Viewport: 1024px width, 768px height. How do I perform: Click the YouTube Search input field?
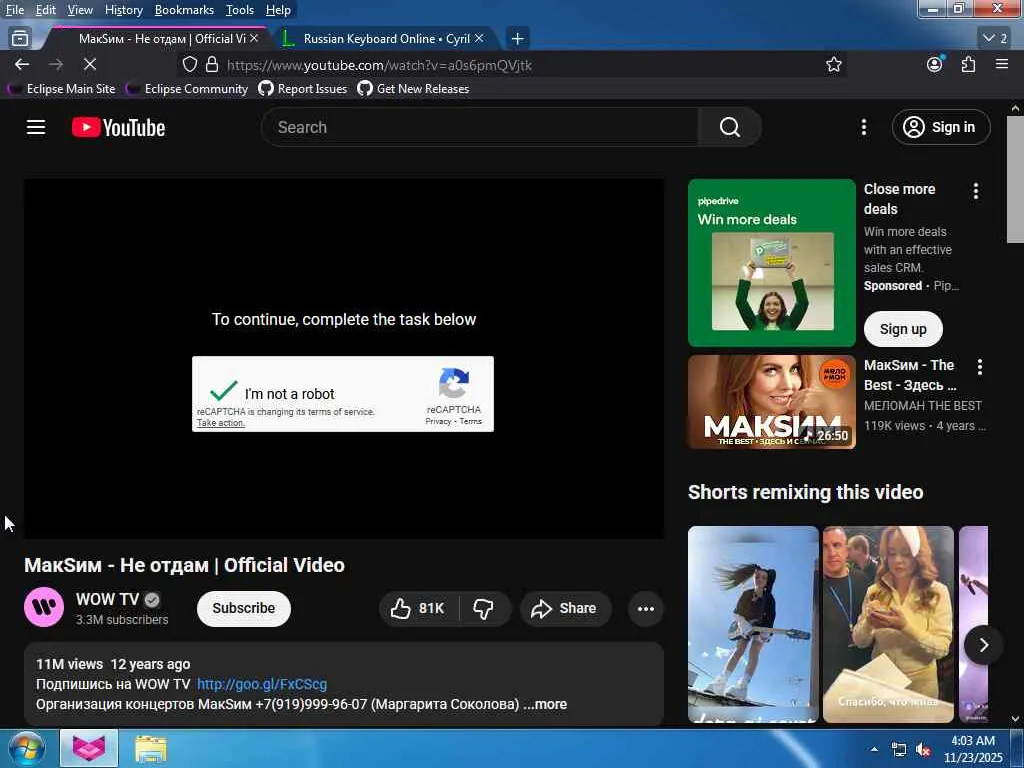pos(480,127)
